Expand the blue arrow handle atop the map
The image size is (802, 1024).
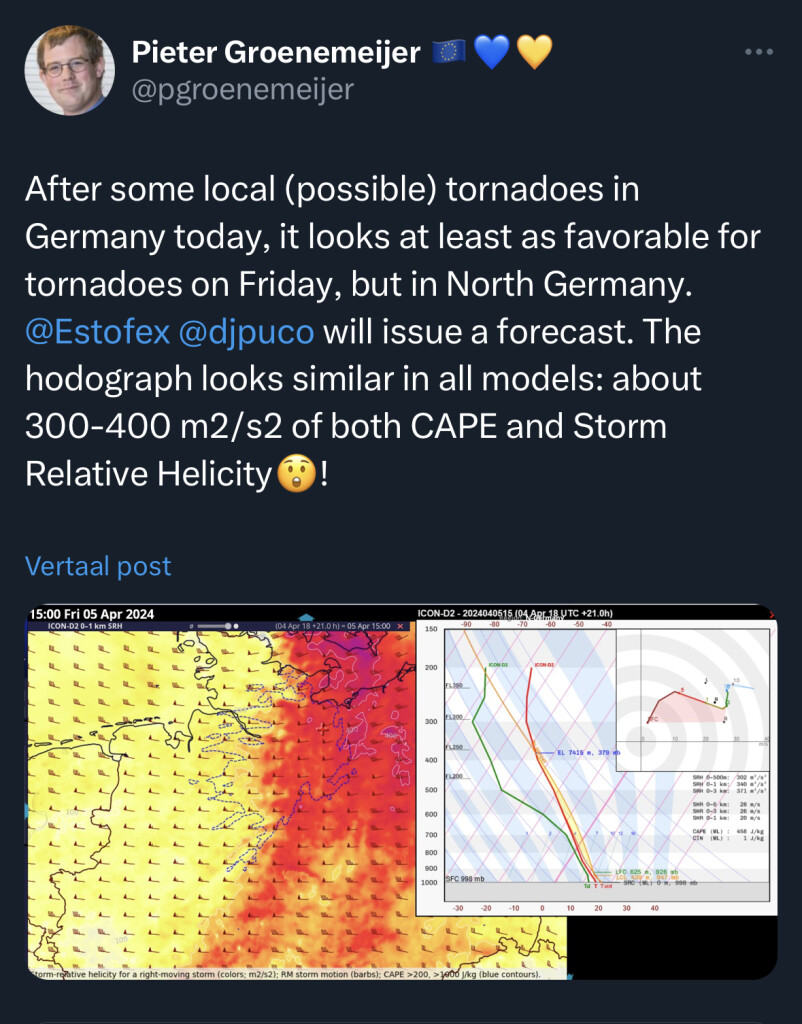pyautogui.click(x=306, y=617)
